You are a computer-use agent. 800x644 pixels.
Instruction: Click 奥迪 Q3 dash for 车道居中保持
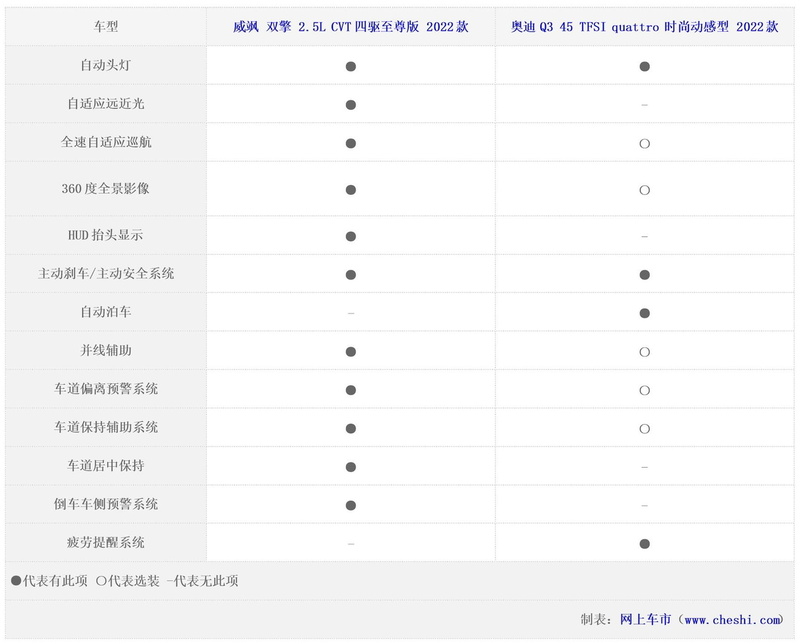pos(644,467)
